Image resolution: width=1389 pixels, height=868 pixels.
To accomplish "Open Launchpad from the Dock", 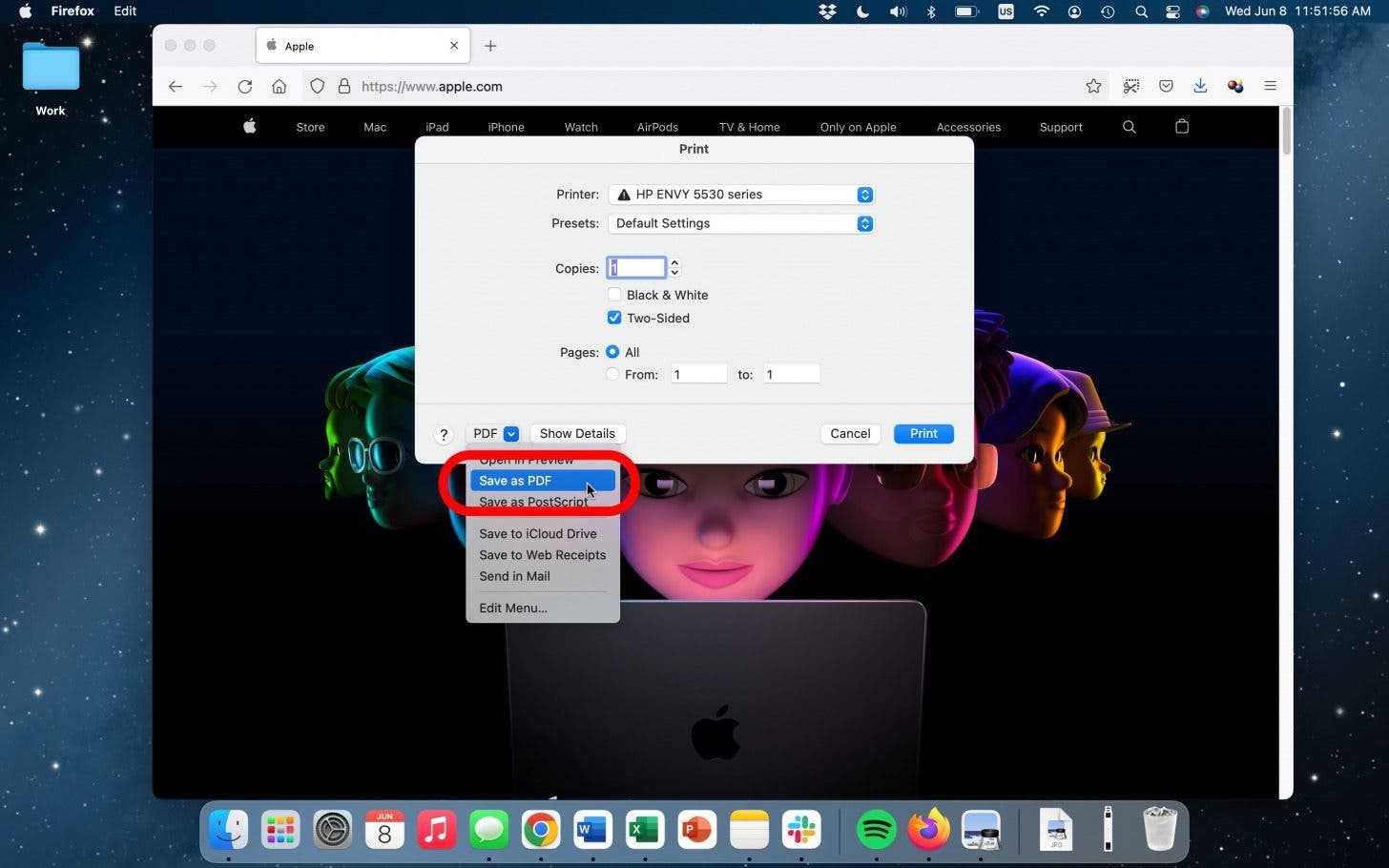I will [280, 830].
